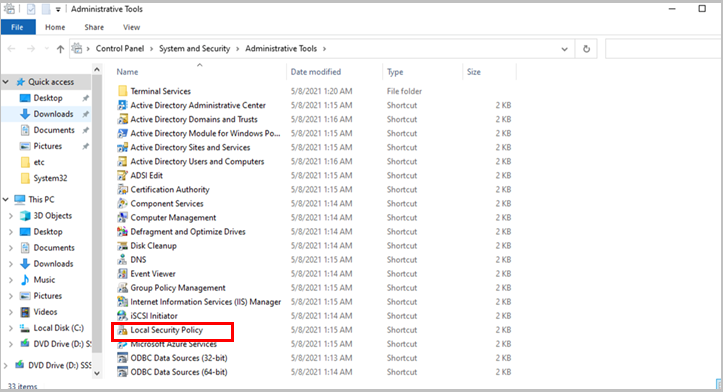Image resolution: width=723 pixels, height=392 pixels.
Task: Select Active Directory Domains and Trusts icon
Action: 122,119
